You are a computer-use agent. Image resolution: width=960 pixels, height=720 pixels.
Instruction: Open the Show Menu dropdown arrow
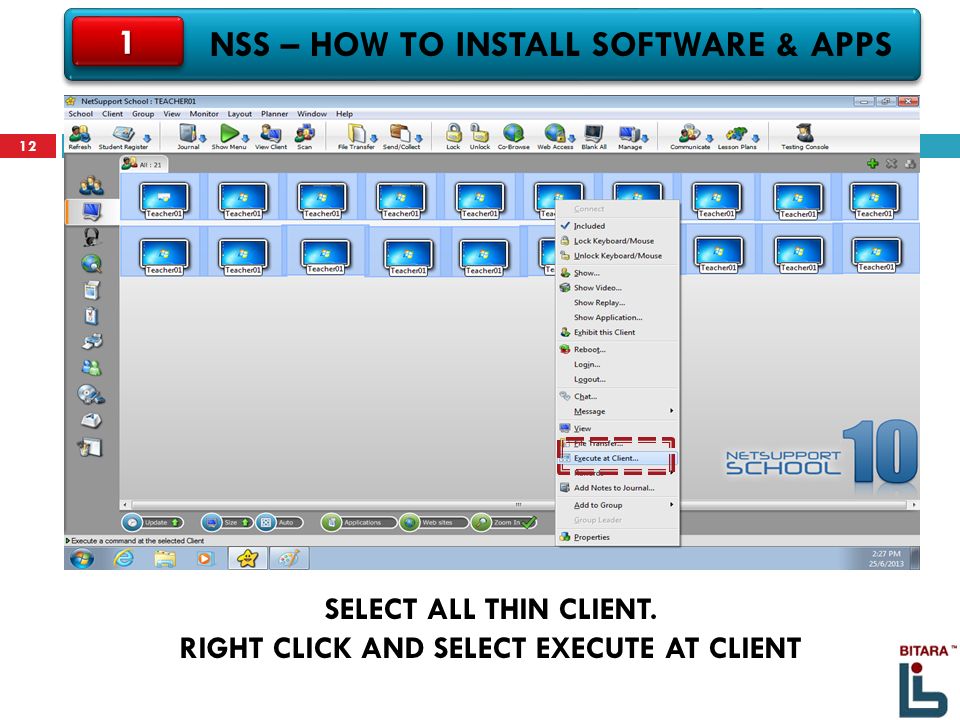(245, 138)
